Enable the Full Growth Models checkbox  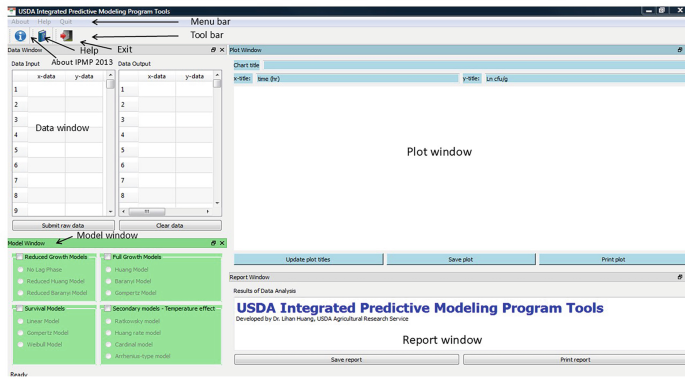click(107, 257)
